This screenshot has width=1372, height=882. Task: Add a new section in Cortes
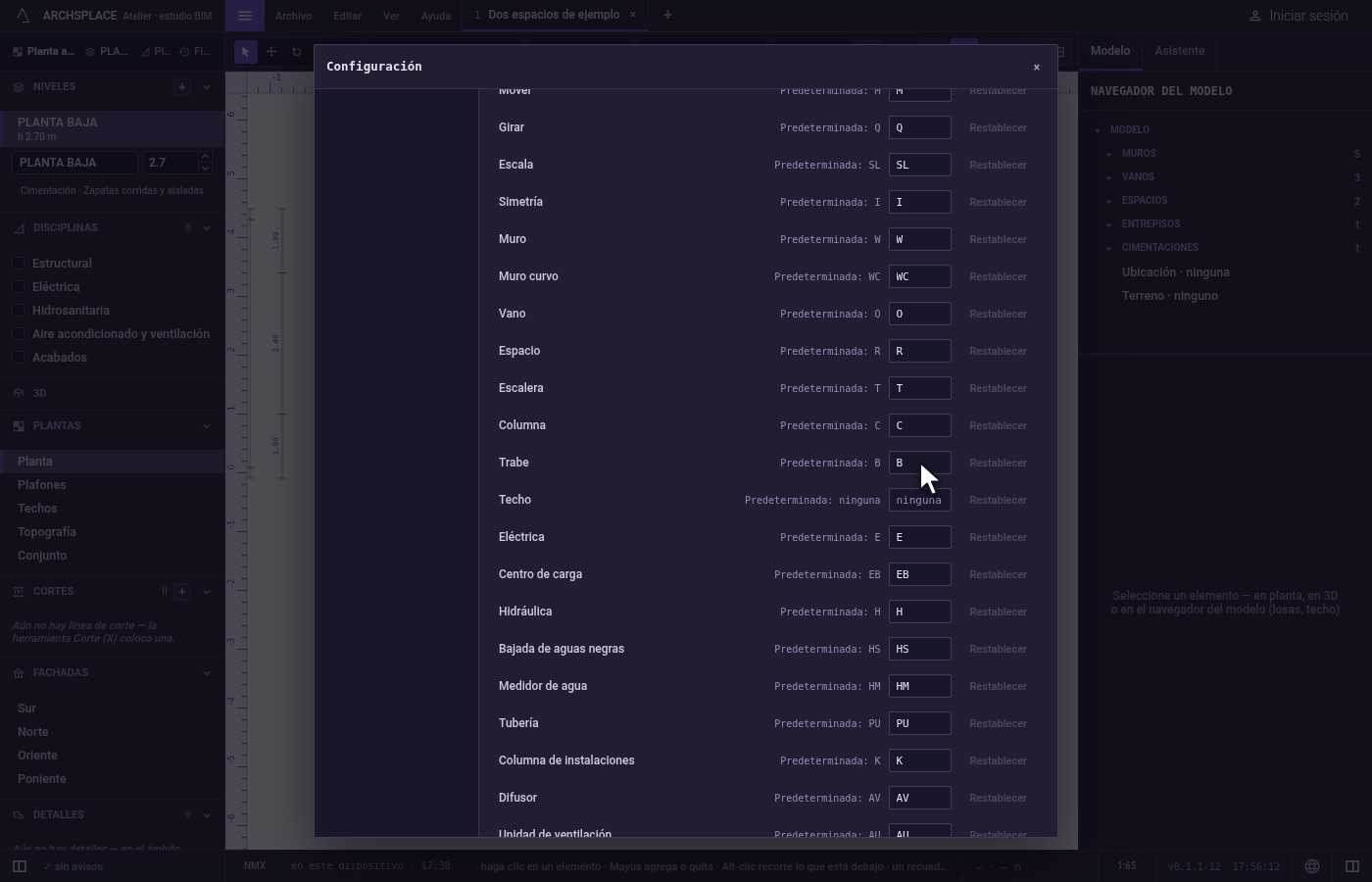pyautogui.click(x=182, y=592)
